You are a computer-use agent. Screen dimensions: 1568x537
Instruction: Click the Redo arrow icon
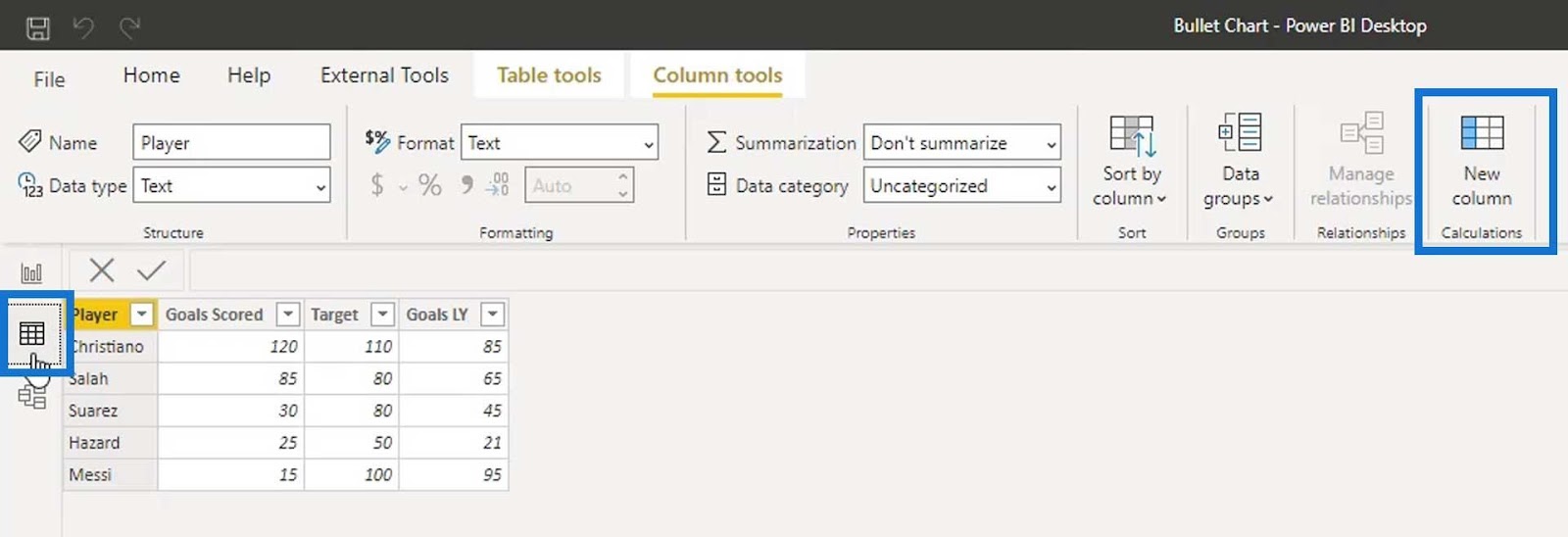pos(129,28)
